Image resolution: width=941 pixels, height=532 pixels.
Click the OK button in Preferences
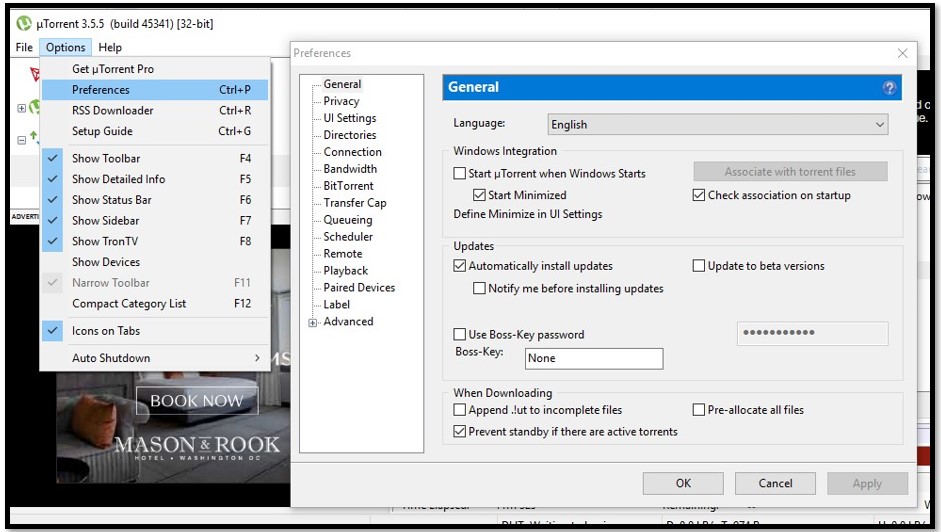683,483
